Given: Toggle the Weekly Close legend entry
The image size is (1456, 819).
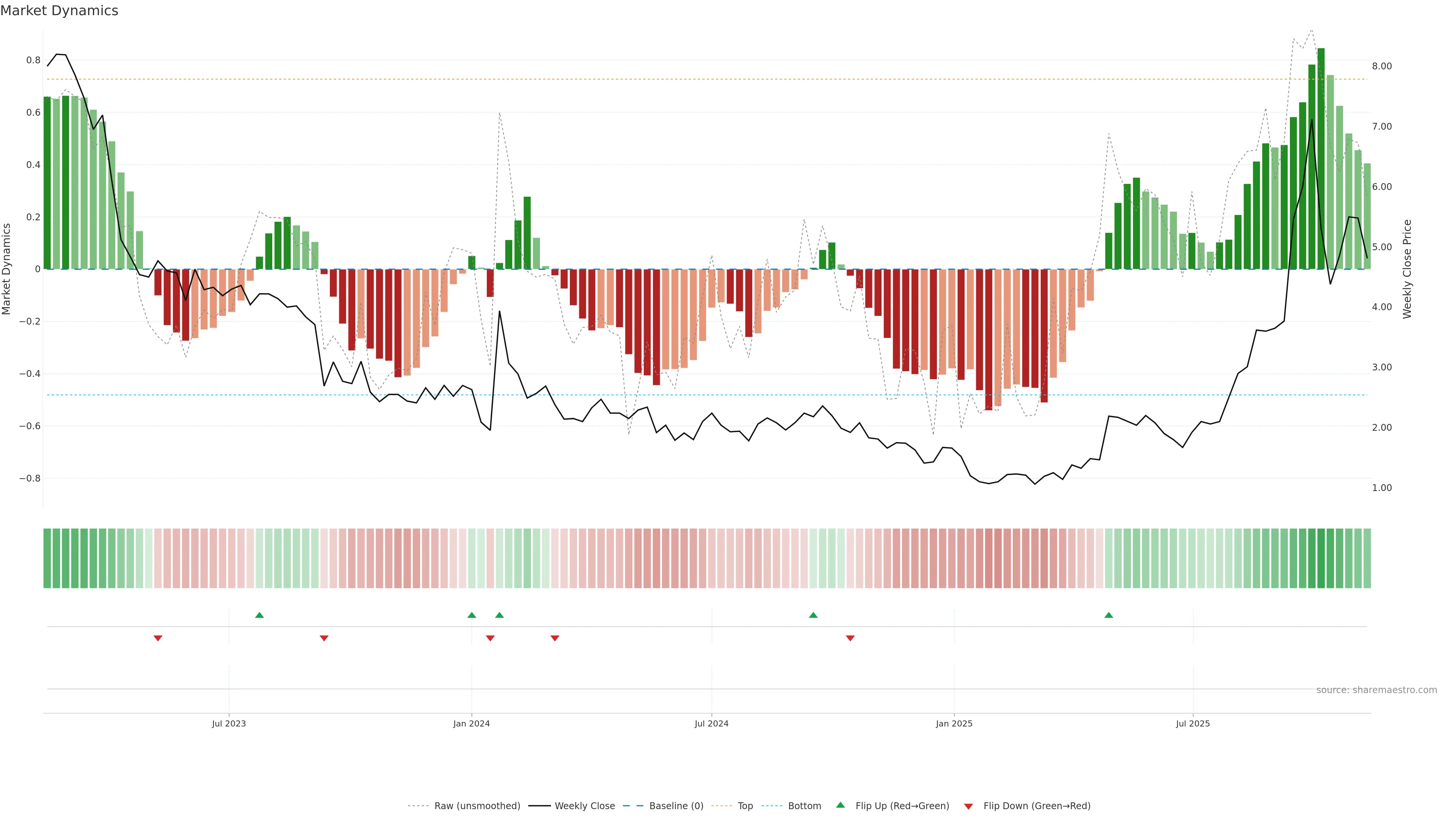Looking at the screenshot, I should click(584, 806).
